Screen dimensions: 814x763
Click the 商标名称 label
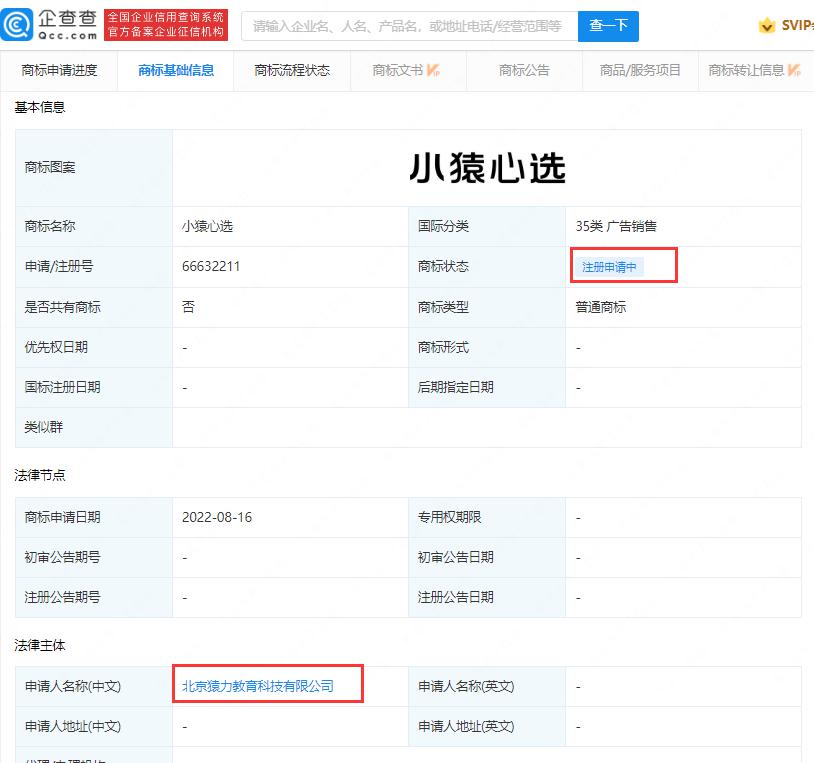pos(50,226)
